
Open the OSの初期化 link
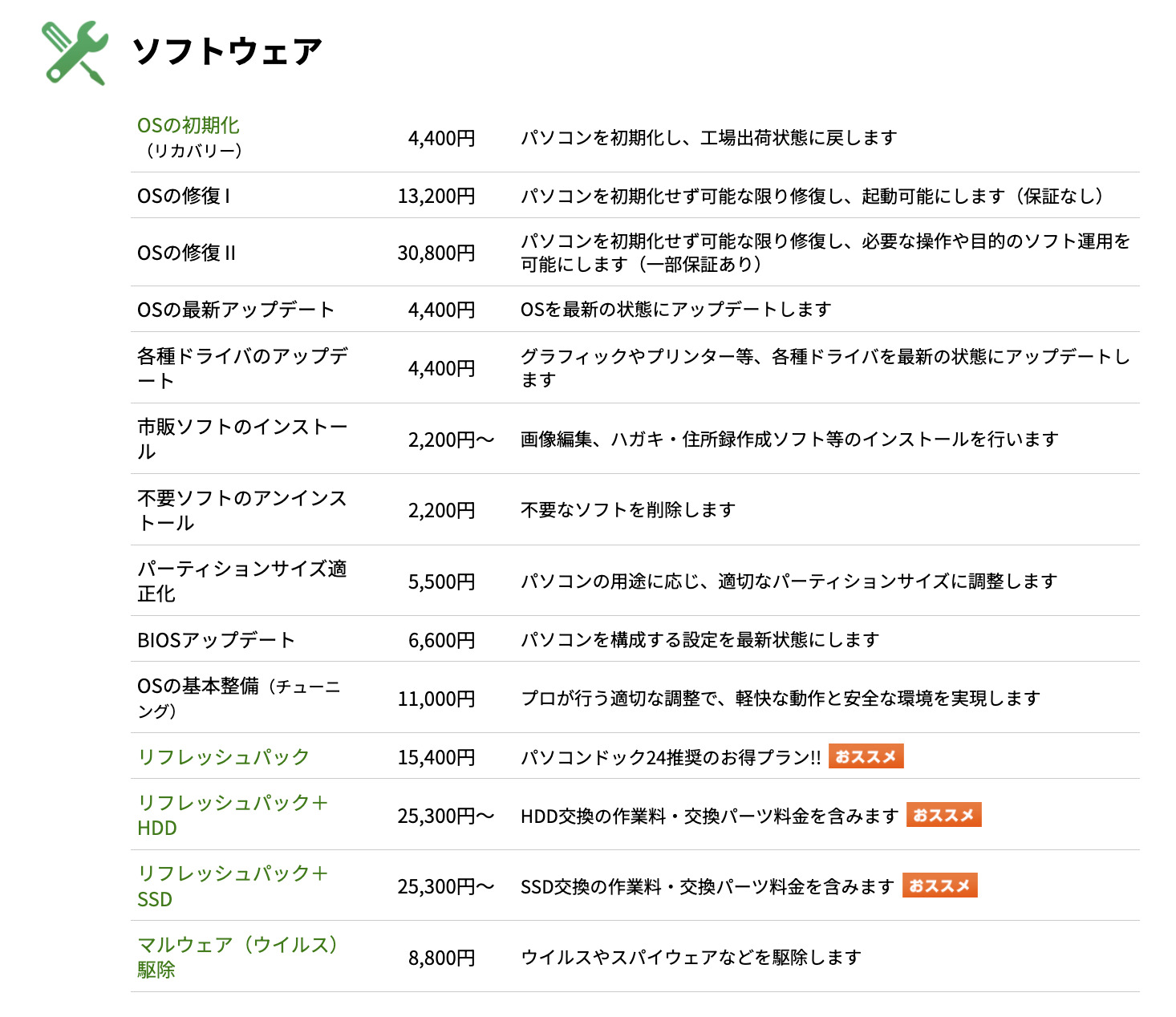[x=189, y=126]
